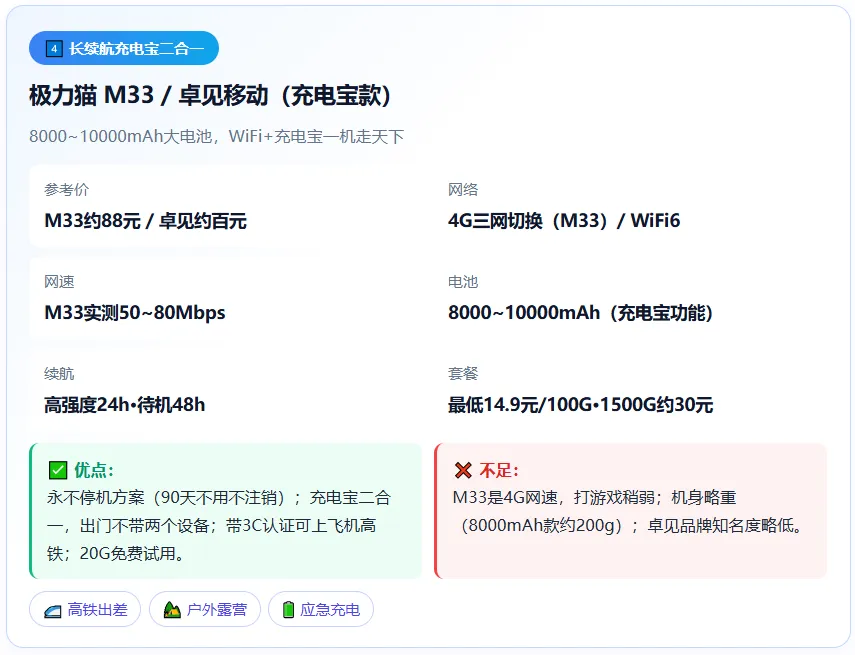Click the train icon in 高铁出差 tag

coord(53,610)
